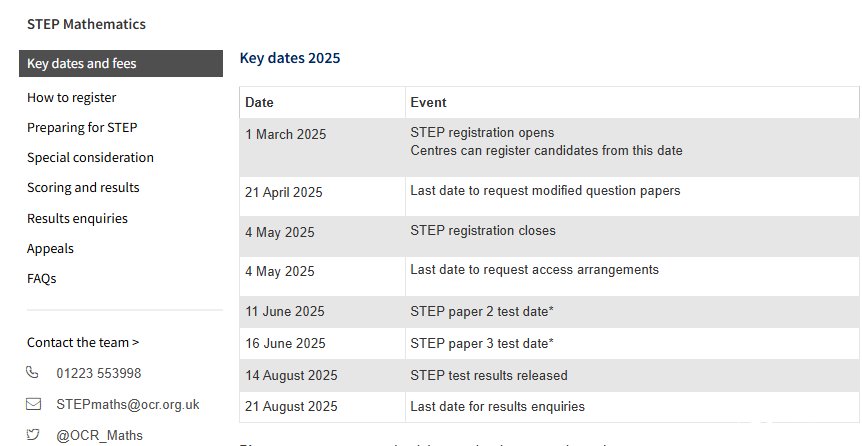Screen dimensions: 862x446
Task: Click Contact the team link
Action: [83, 343]
